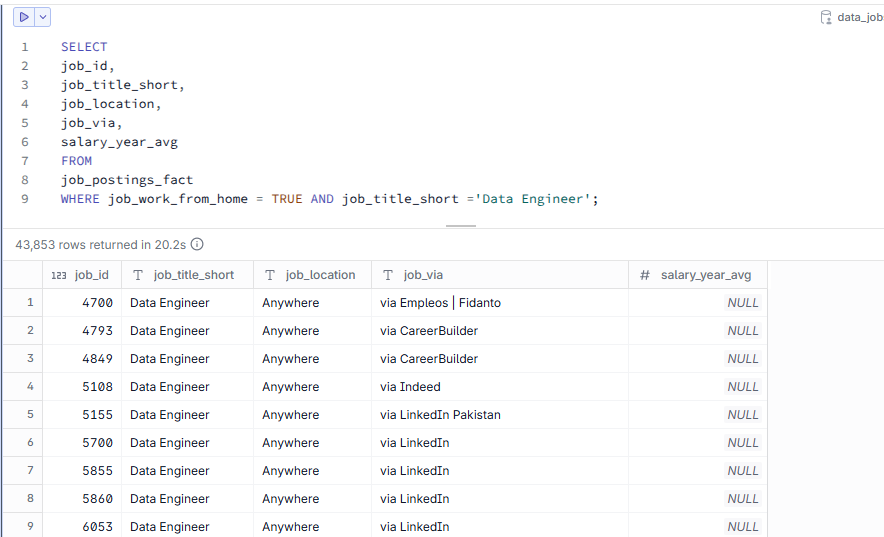Viewport: 884px width, 537px height.
Task: Click the 'via LinkedIn Pakistan' cell
Action: (500, 415)
